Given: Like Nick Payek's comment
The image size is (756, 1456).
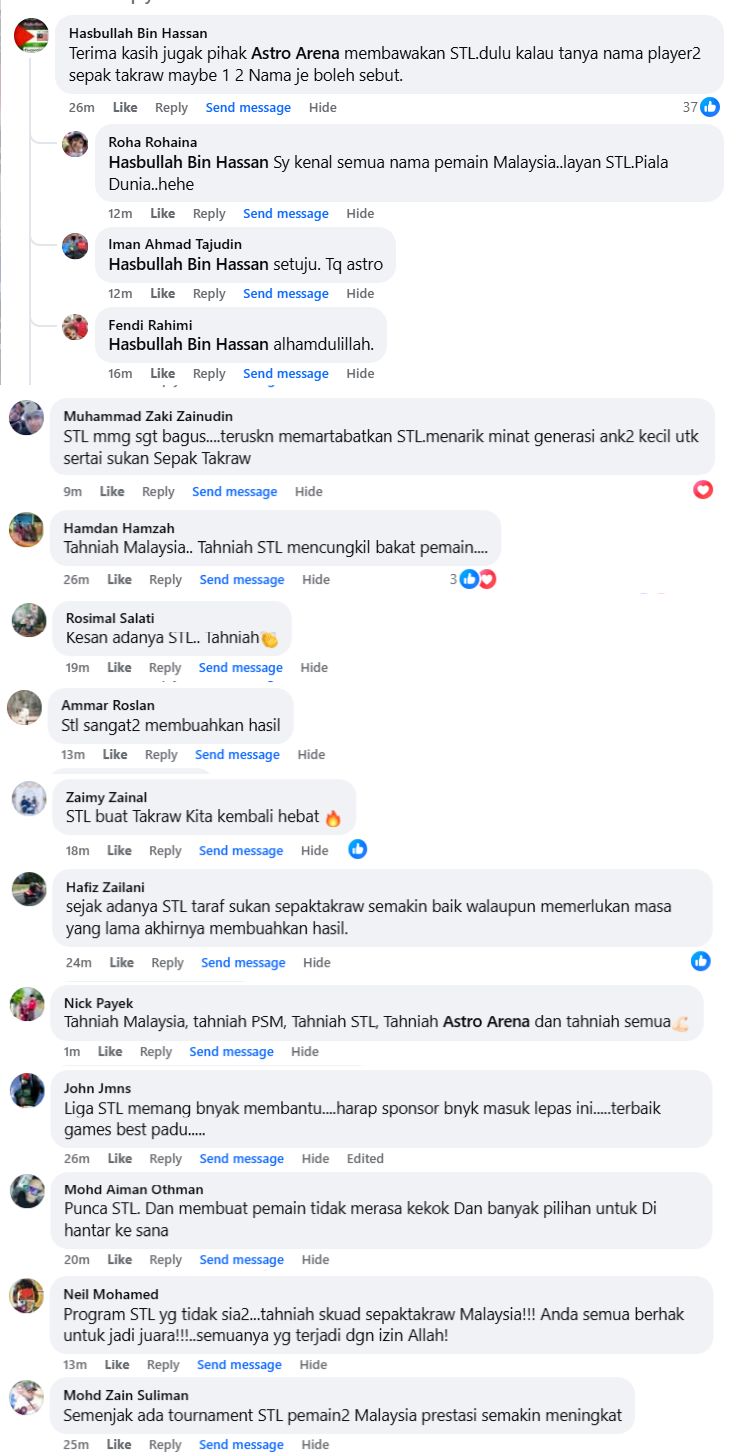Looking at the screenshot, I should click(x=110, y=1051).
